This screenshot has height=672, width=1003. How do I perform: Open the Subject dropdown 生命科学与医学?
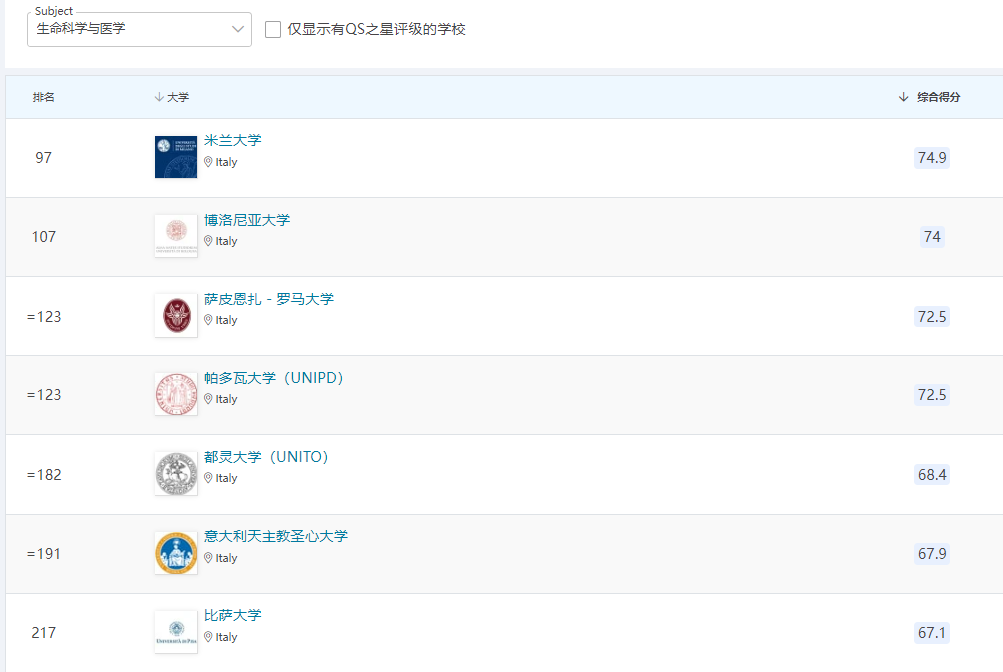[x=139, y=29]
